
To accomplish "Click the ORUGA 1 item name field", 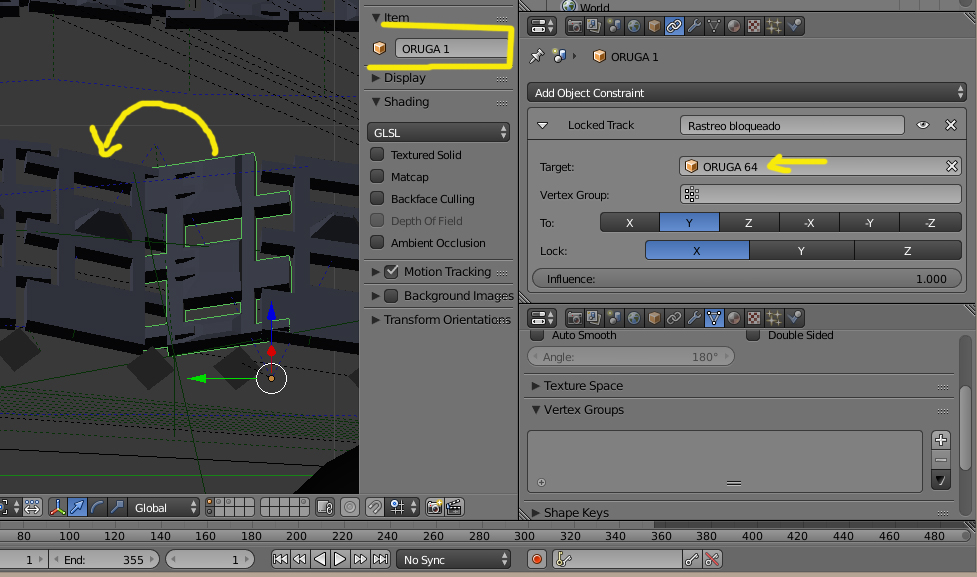I will [x=452, y=49].
